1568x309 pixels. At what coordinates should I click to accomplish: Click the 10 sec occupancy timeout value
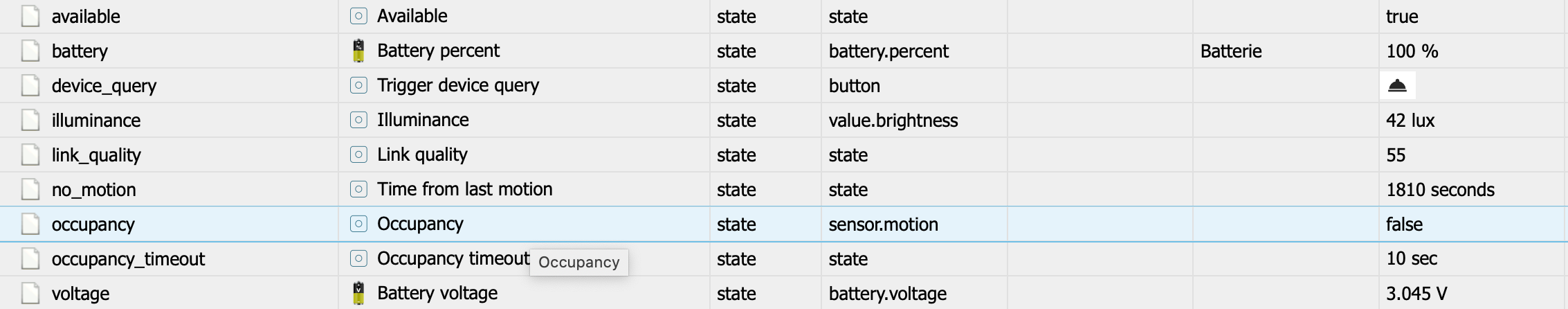pos(1412,259)
